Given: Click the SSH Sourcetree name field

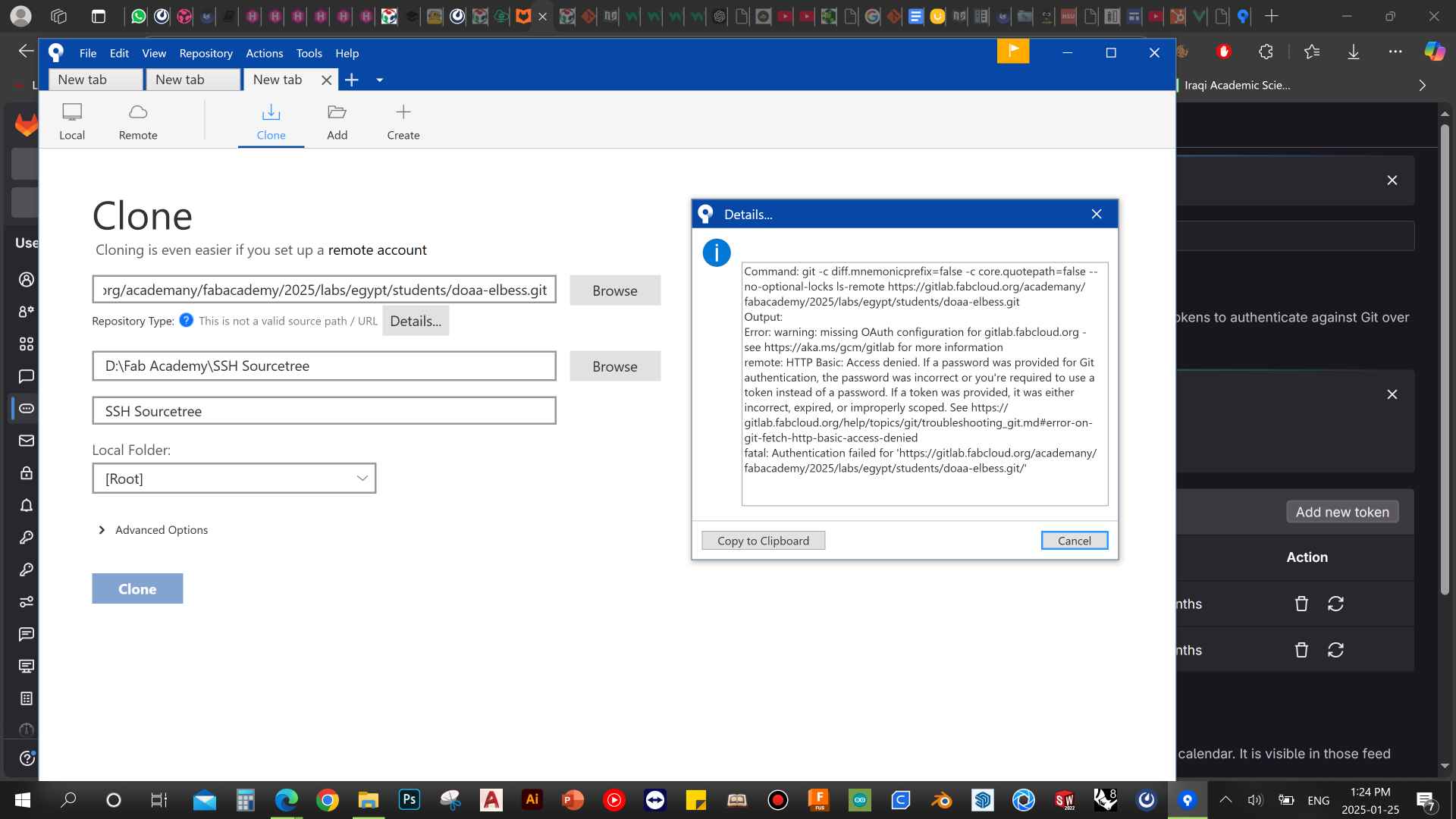Looking at the screenshot, I should coord(325,411).
